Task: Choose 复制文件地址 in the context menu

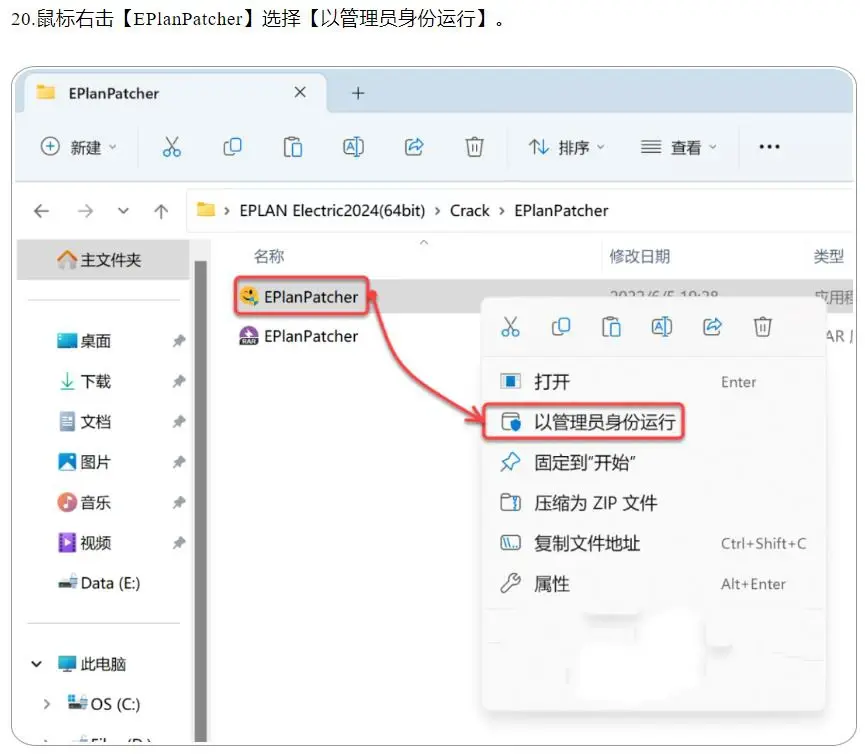Action: [x=654, y=543]
